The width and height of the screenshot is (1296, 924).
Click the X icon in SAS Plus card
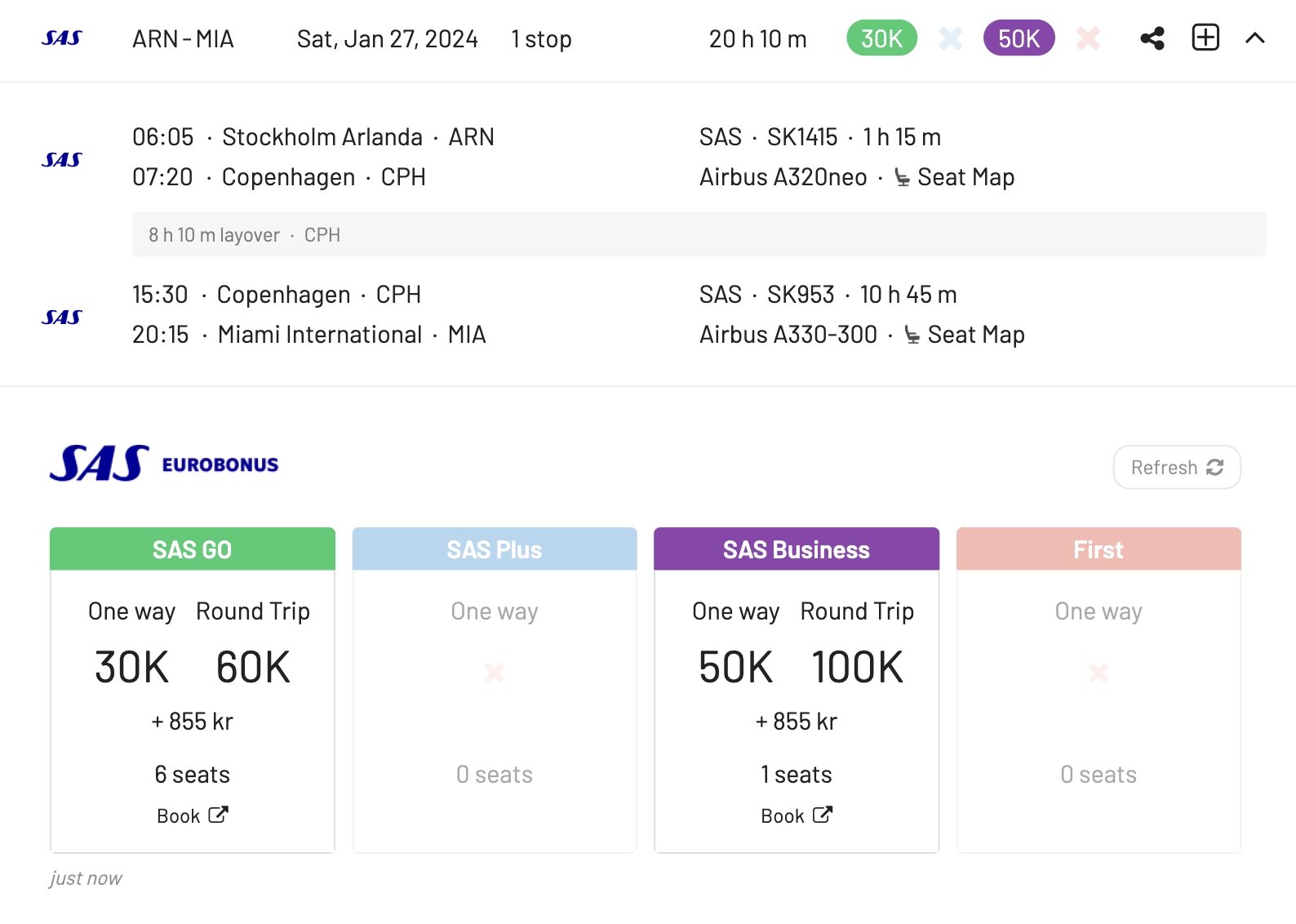pos(495,673)
